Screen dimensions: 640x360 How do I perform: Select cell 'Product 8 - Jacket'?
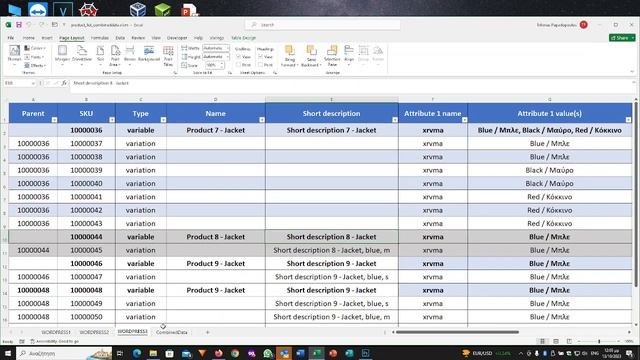[x=216, y=237]
